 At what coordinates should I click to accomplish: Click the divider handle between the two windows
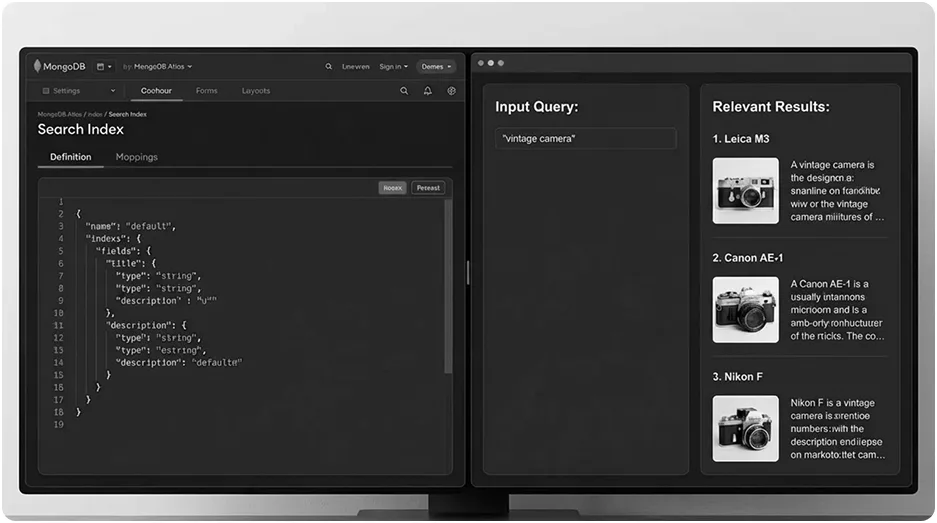coord(468,273)
